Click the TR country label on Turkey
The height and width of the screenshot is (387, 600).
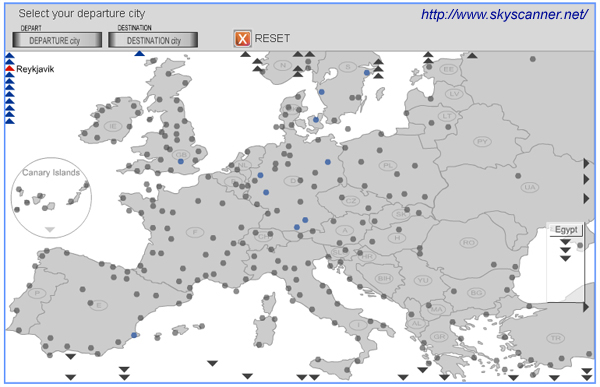point(556,338)
